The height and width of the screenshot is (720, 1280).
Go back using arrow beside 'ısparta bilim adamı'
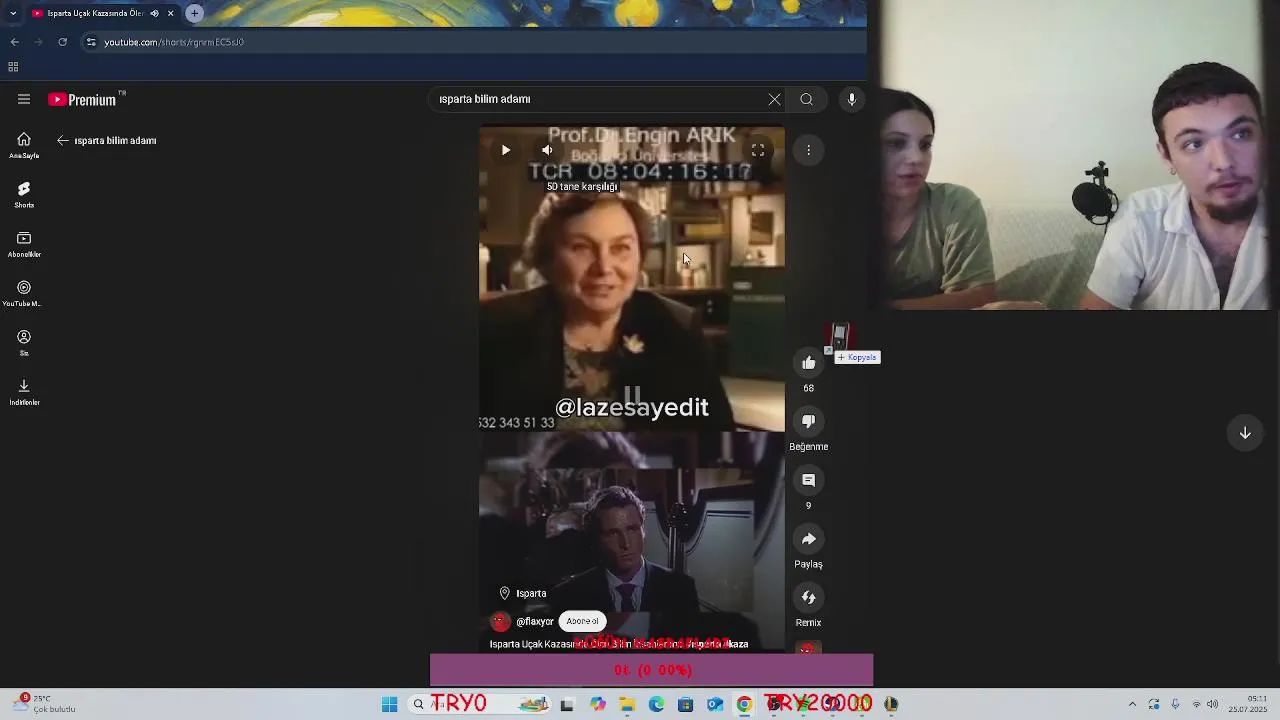[x=63, y=140]
